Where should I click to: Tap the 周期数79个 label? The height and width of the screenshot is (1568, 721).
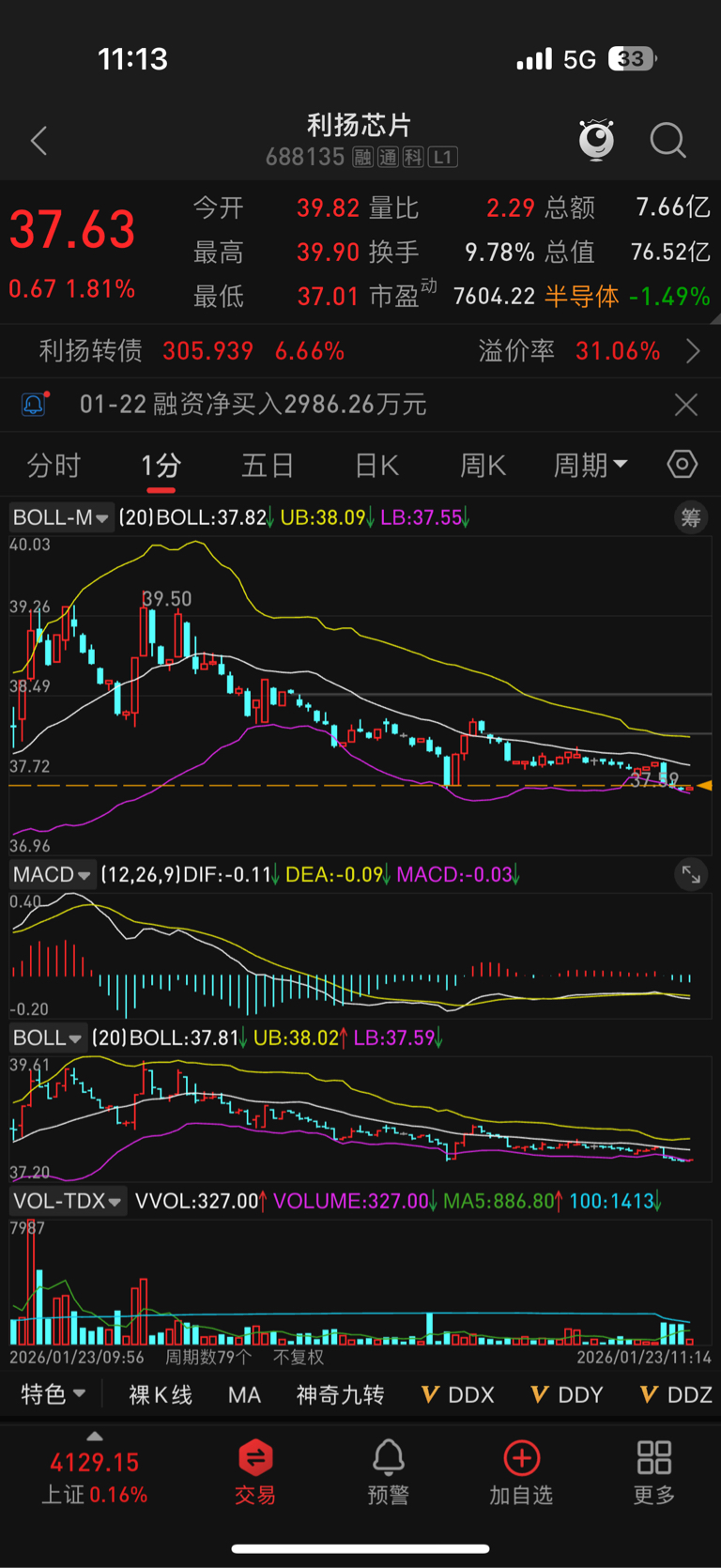(x=208, y=1357)
